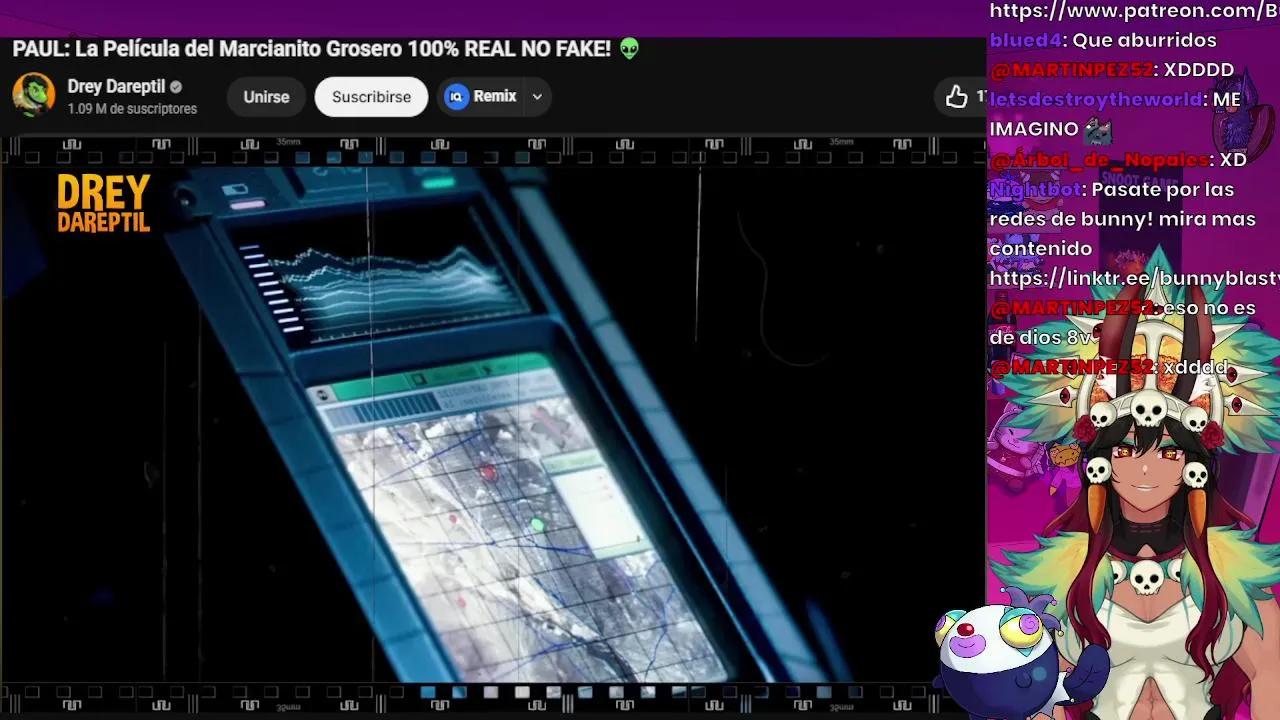
Task: Click username blued4 in chat
Action: [1025, 41]
